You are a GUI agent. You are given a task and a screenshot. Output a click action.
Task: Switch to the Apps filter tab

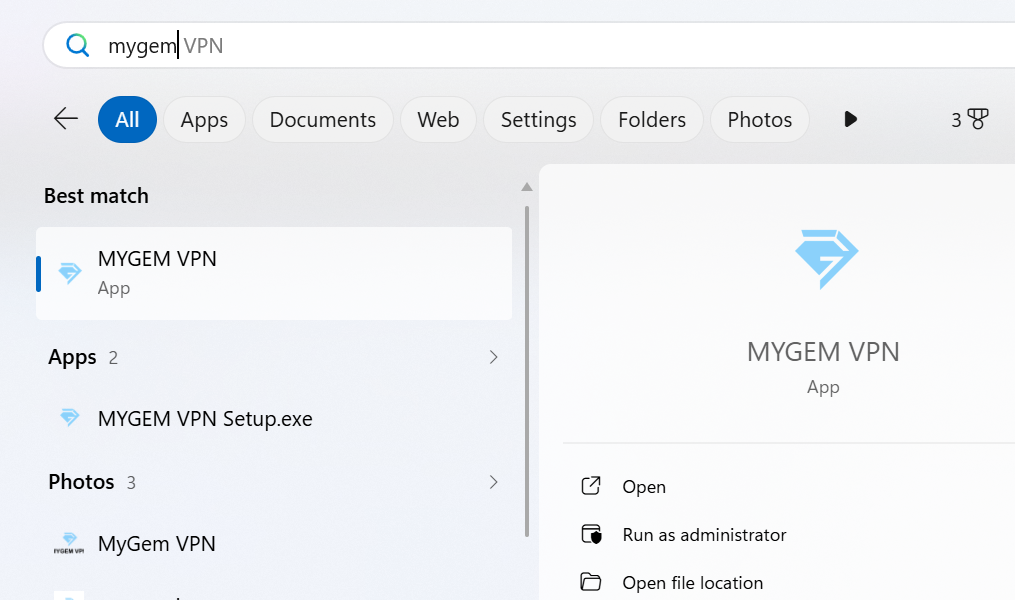click(x=204, y=120)
